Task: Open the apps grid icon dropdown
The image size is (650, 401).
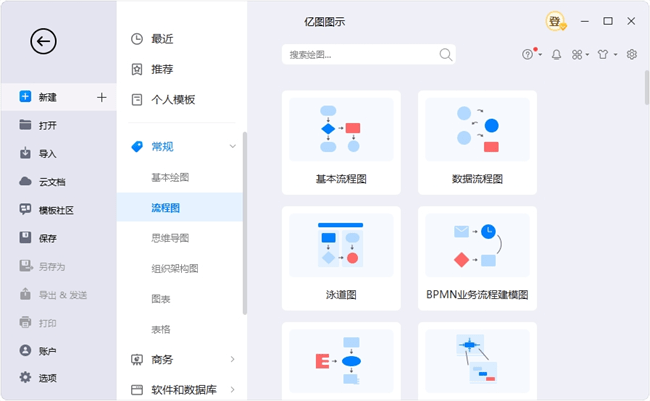Action: [x=578, y=54]
